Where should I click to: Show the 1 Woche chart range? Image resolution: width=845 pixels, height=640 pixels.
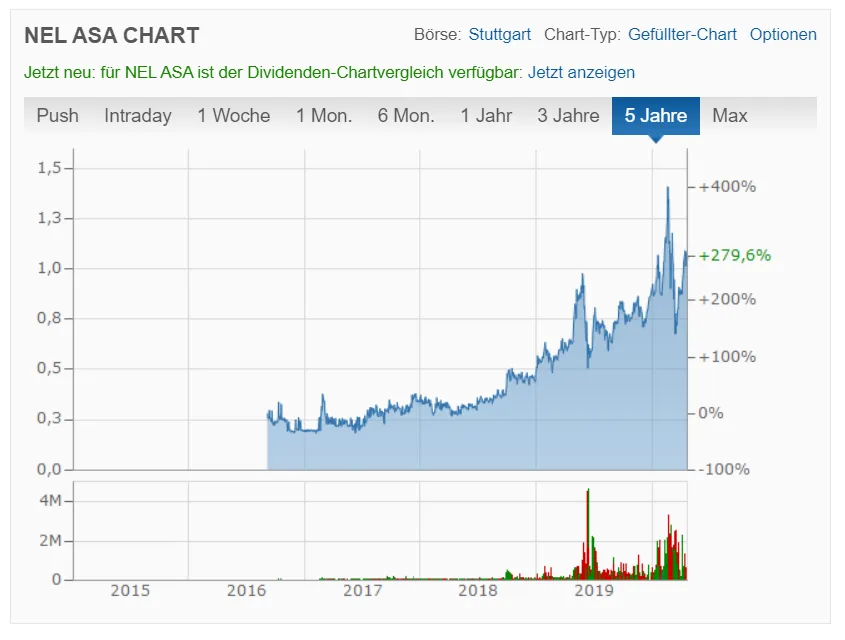(x=233, y=116)
